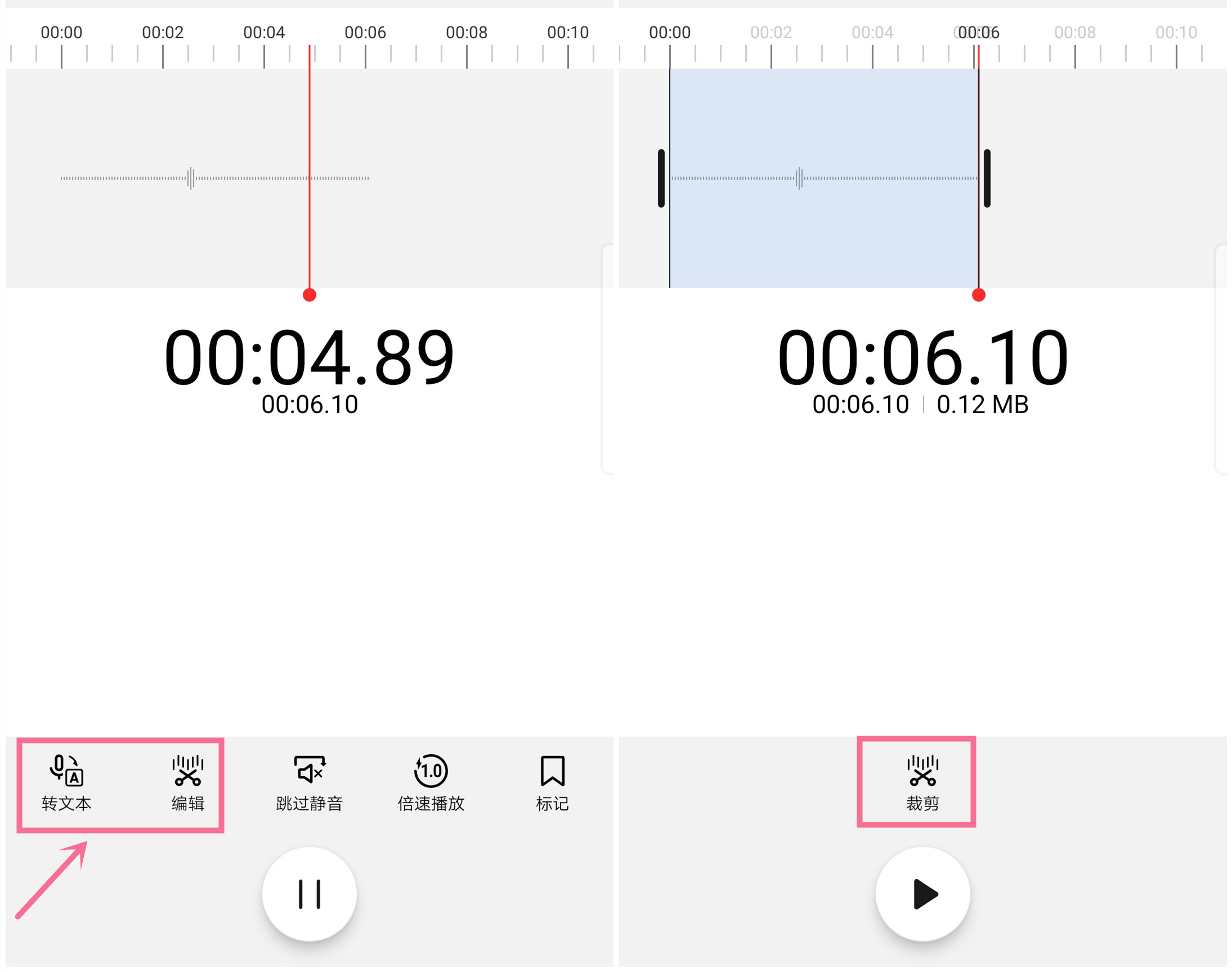Click the left trim handle bar
This screenshot has width=1232, height=972.
point(661,178)
